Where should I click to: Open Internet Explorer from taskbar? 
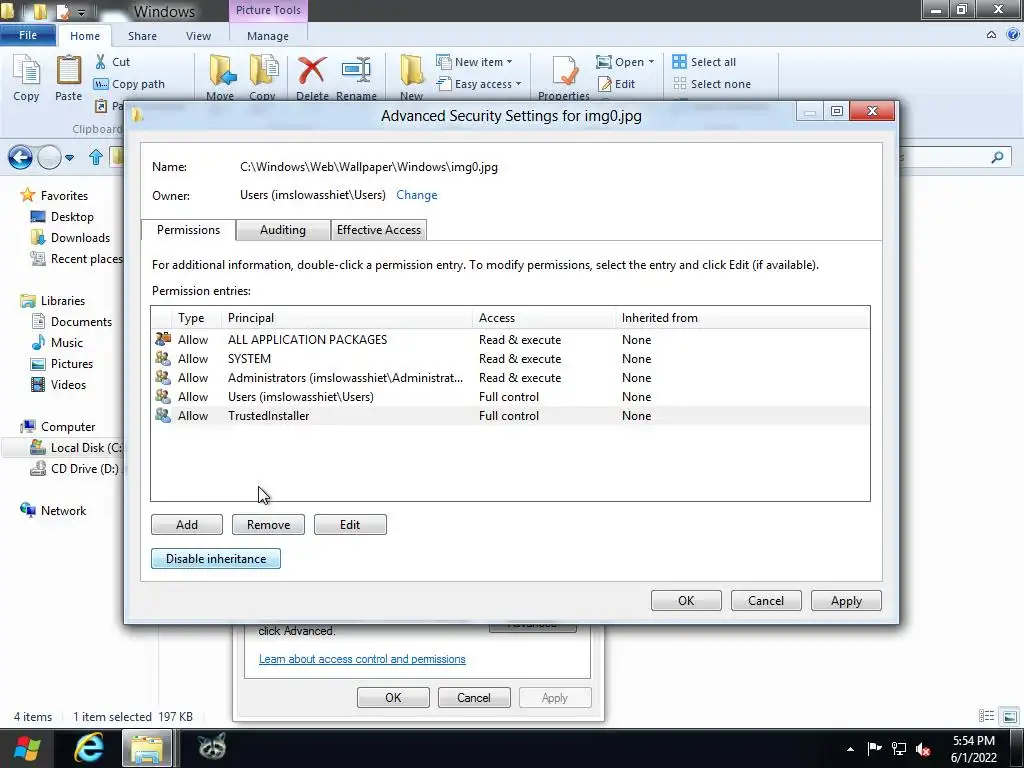point(88,748)
